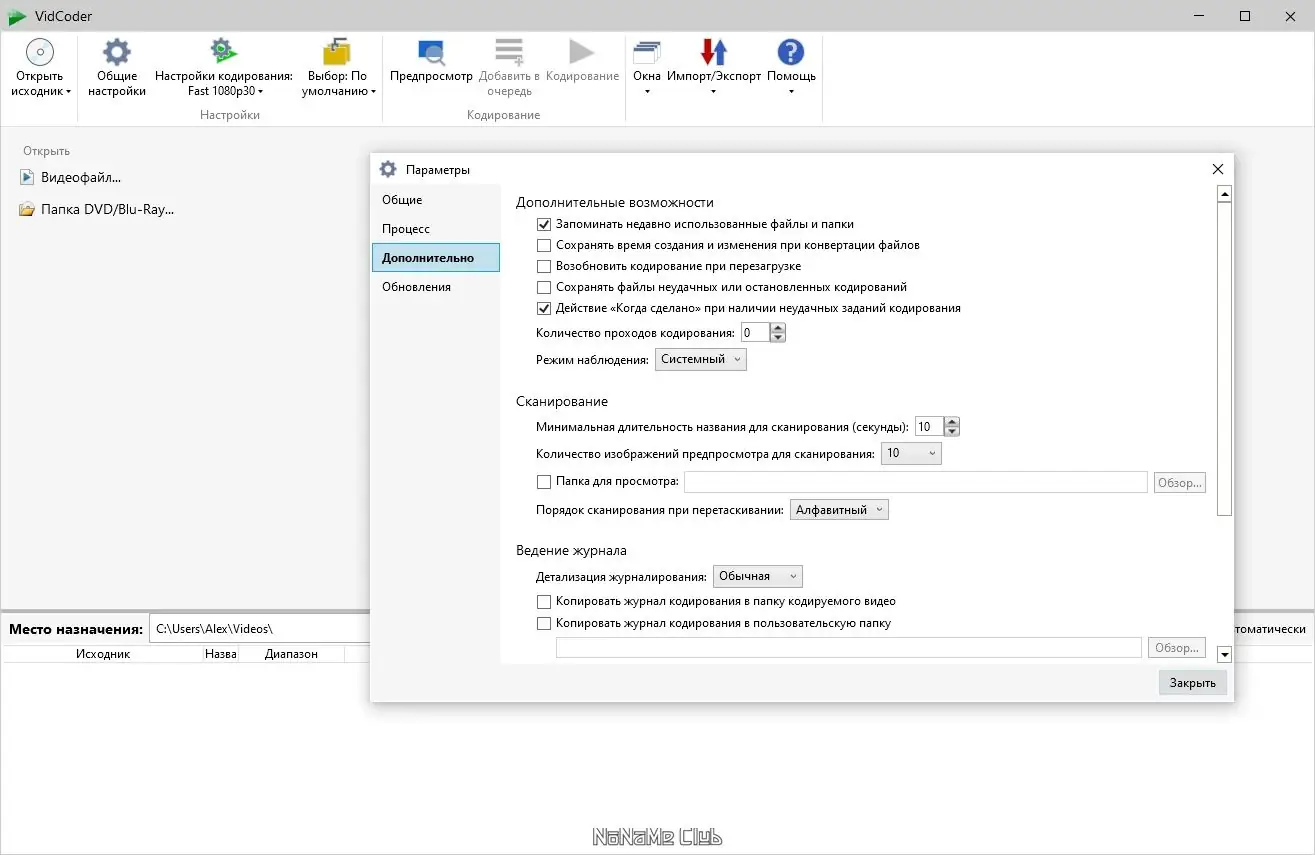Select the Дополнительно tab
The height and width of the screenshot is (855, 1315).
click(x=436, y=258)
